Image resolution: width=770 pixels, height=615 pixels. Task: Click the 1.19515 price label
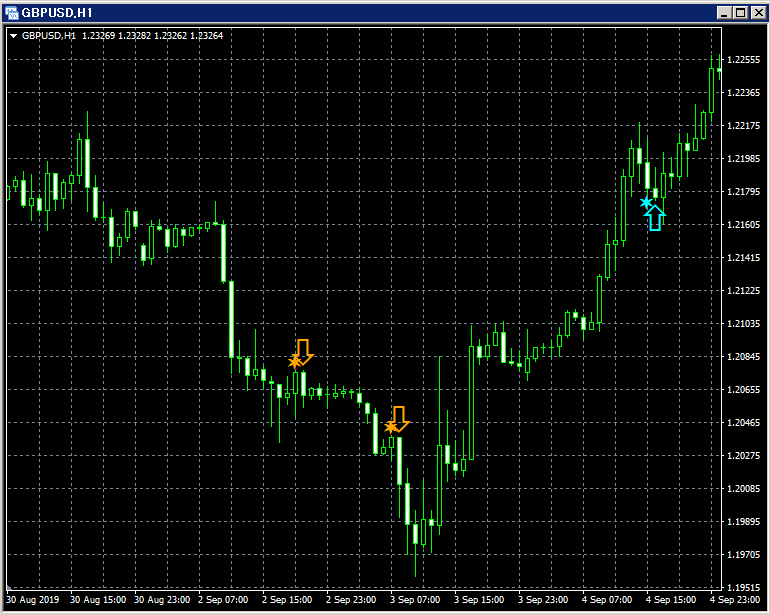[743, 587]
